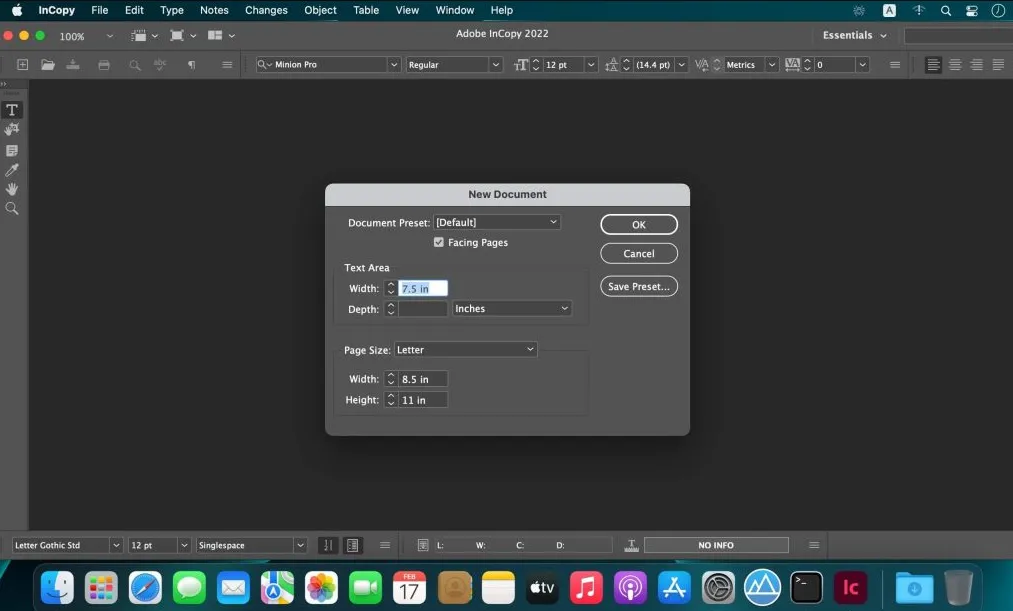1013x611 pixels.
Task: Toggle Show Hidden Characters pilcrow icon
Action: coord(191,65)
